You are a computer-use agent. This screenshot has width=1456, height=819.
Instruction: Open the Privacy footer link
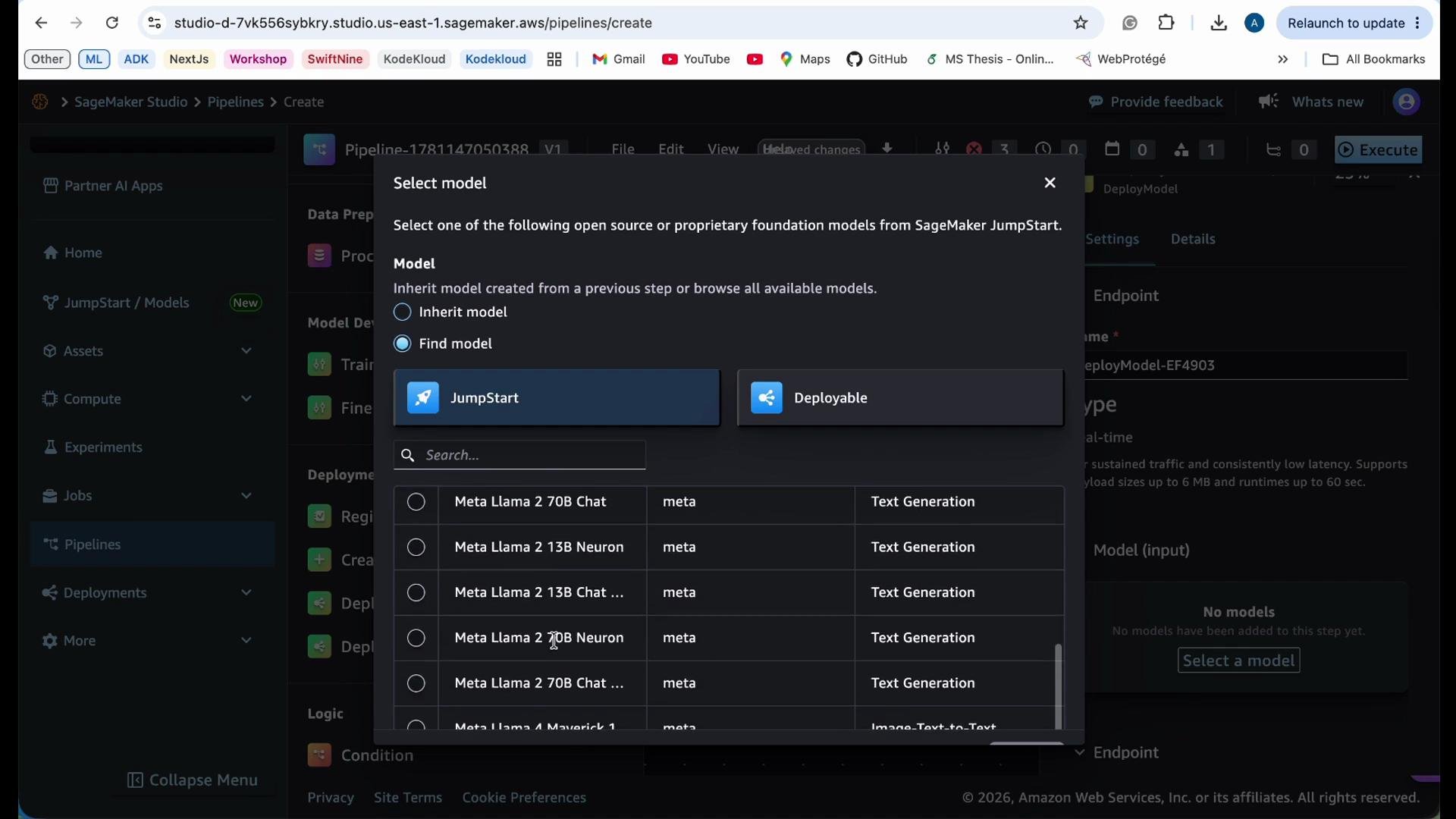[331, 798]
